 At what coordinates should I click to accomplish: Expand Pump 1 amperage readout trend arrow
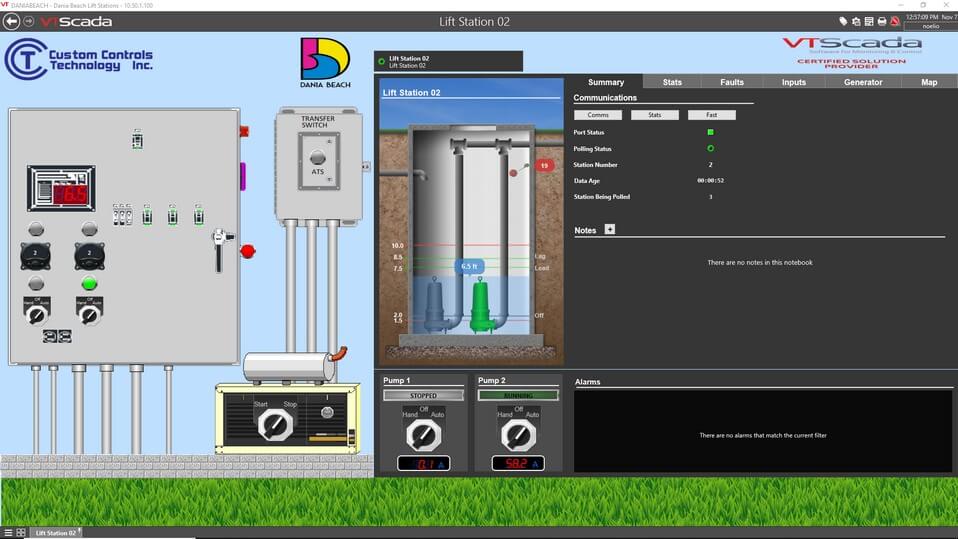point(441,464)
